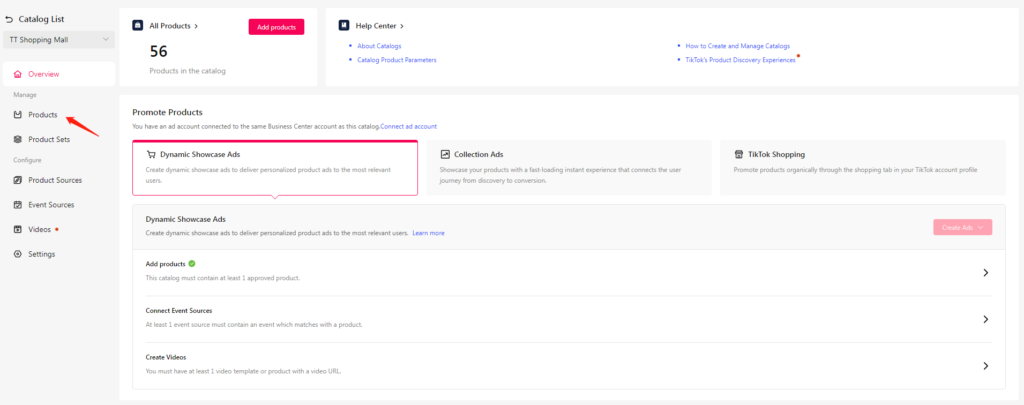
Task: Click the Videos icon in sidebar
Action: click(18, 230)
